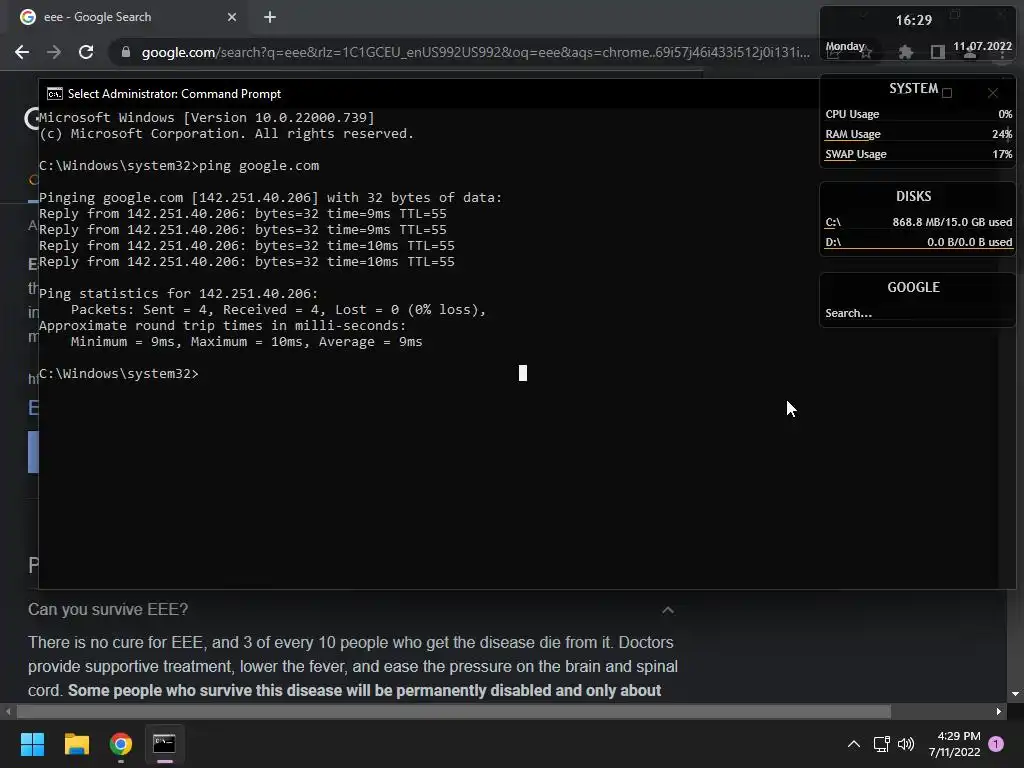1024x768 pixels.
Task: Click the 'ping google.com' command line
Action: click(x=179, y=166)
